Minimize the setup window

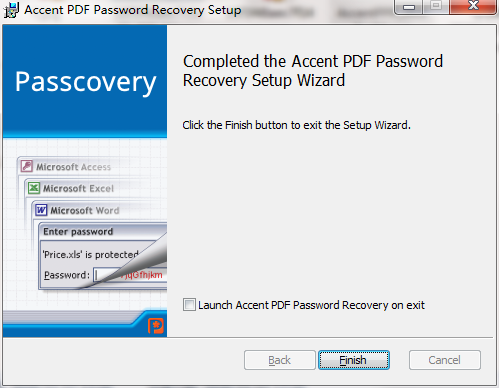point(409,7)
